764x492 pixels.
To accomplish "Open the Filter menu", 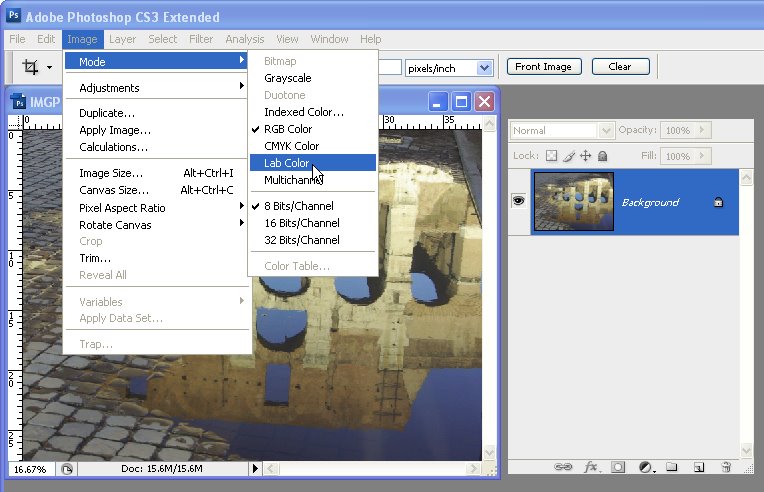I will point(201,39).
